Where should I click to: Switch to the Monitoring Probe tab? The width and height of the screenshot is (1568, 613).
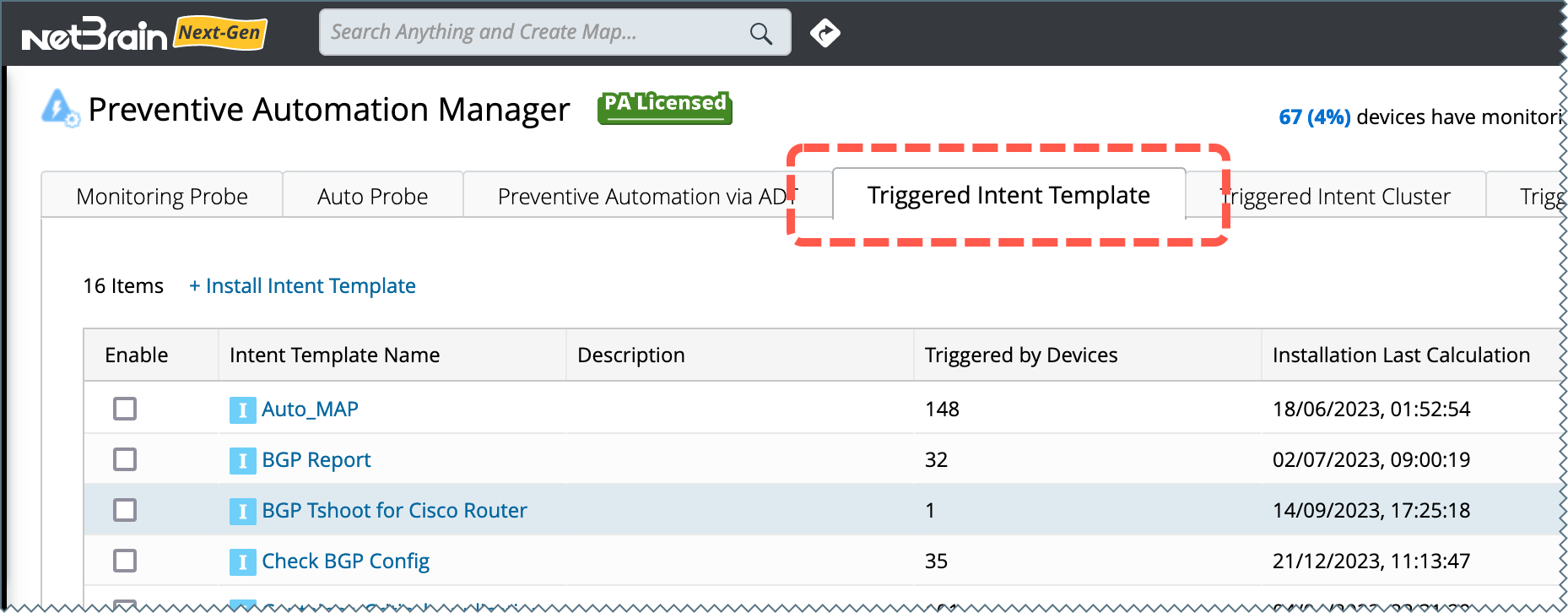[x=162, y=197]
